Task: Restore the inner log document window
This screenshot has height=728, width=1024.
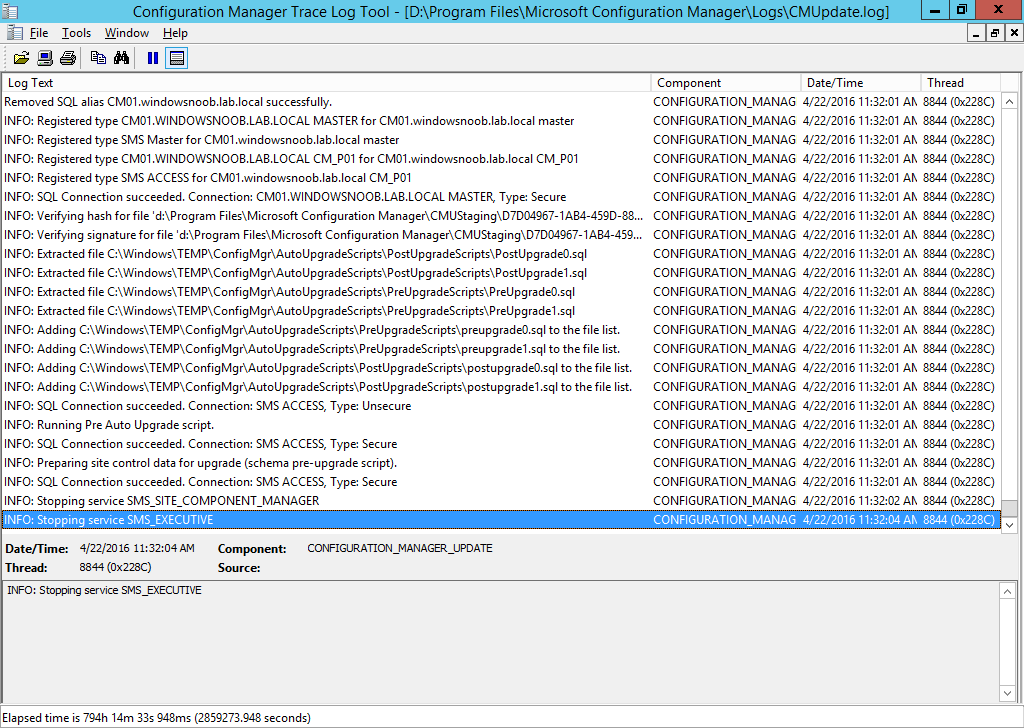Action: (x=995, y=33)
